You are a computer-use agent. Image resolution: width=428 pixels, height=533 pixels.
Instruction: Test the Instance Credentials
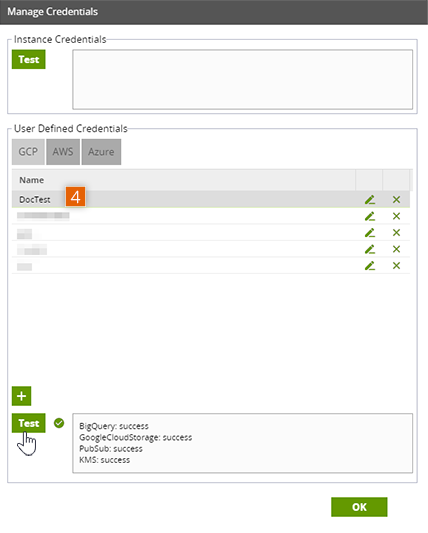[29, 59]
